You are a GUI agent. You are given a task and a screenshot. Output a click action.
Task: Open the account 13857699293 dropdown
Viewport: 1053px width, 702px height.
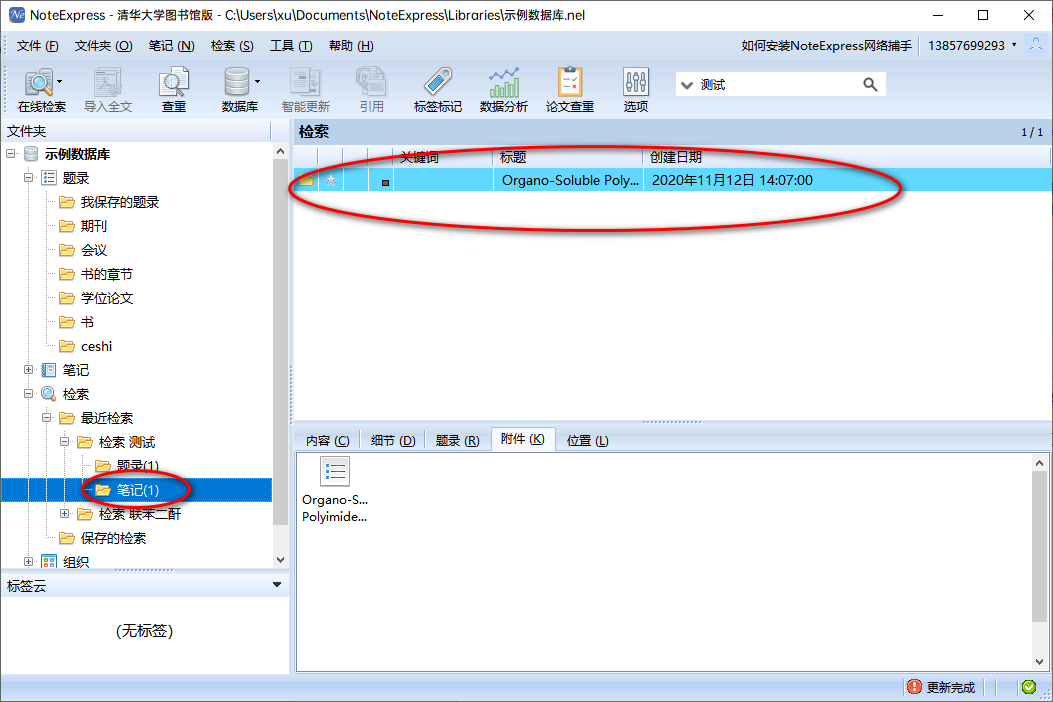pos(1014,45)
